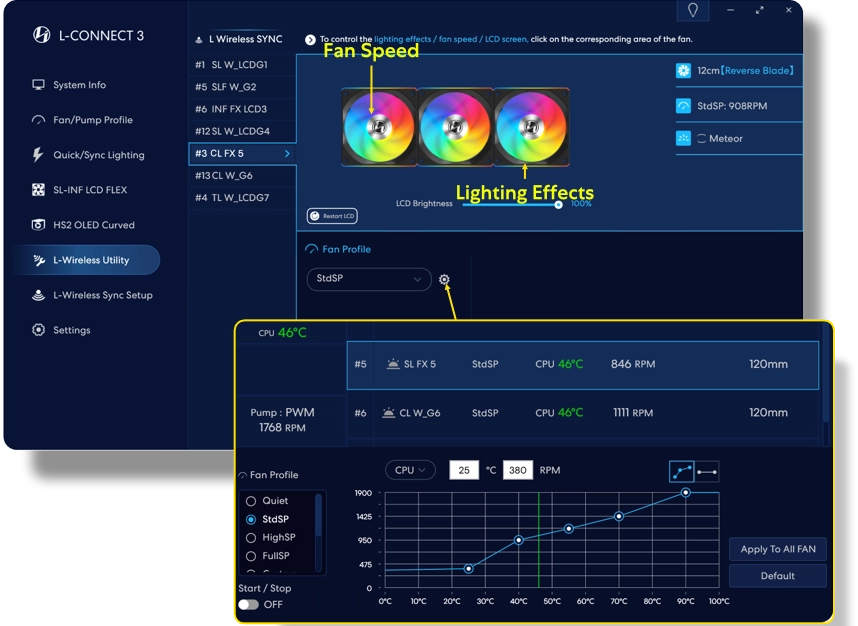
Task: Select the curve mode graph icon
Action: coord(682,471)
